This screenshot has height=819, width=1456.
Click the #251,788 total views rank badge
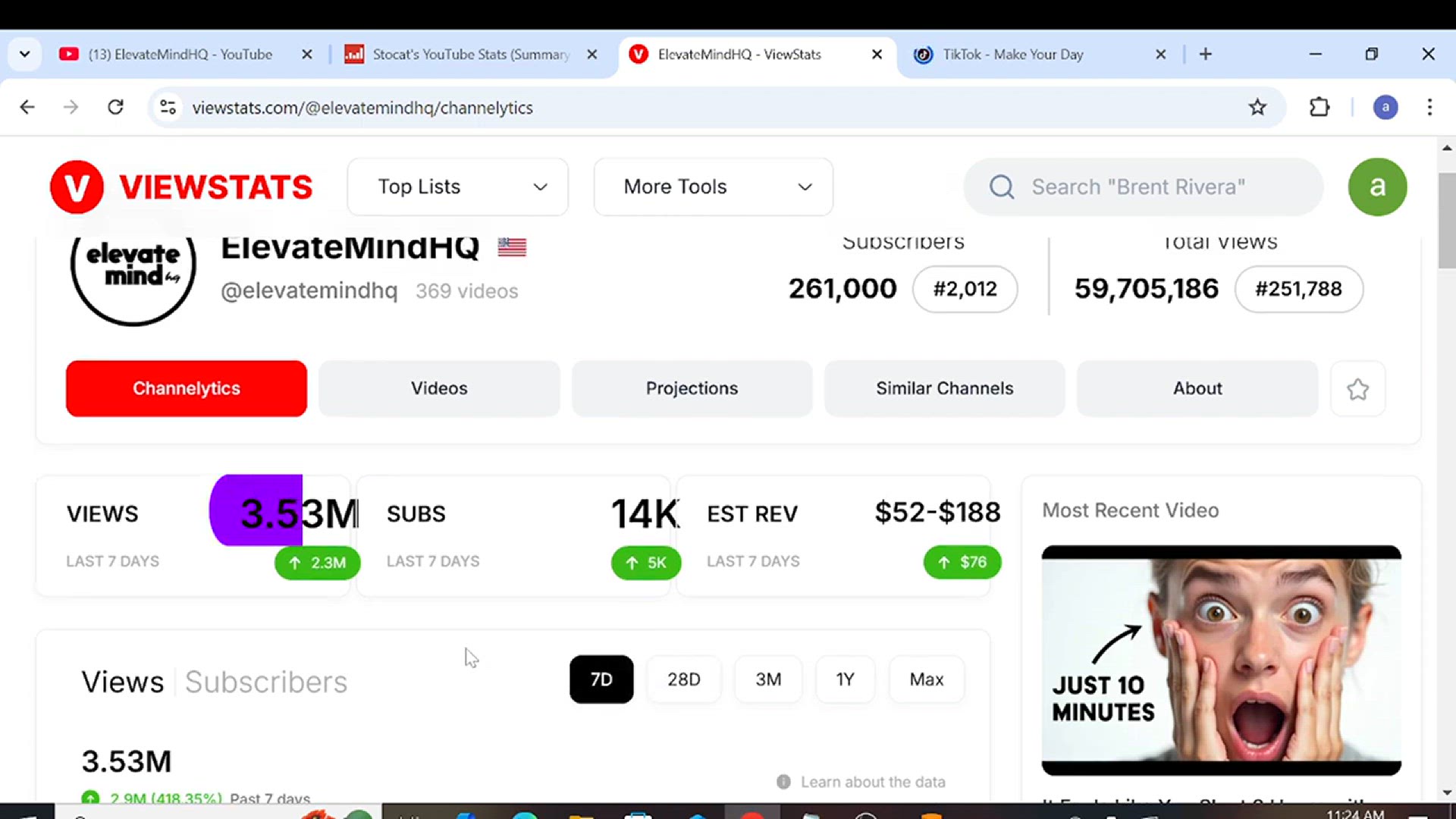pyautogui.click(x=1298, y=289)
